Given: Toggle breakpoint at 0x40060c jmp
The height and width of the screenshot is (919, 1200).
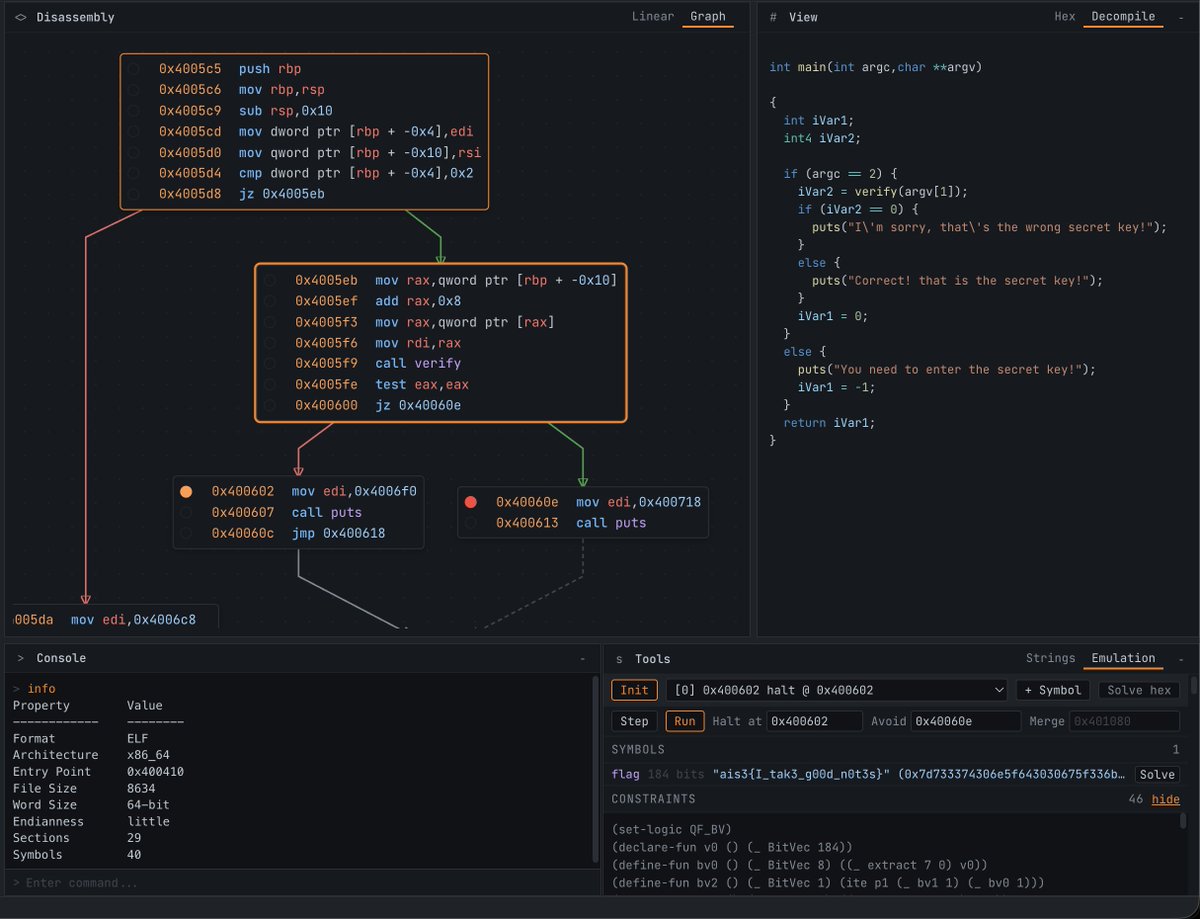Looking at the screenshot, I should click(x=186, y=533).
